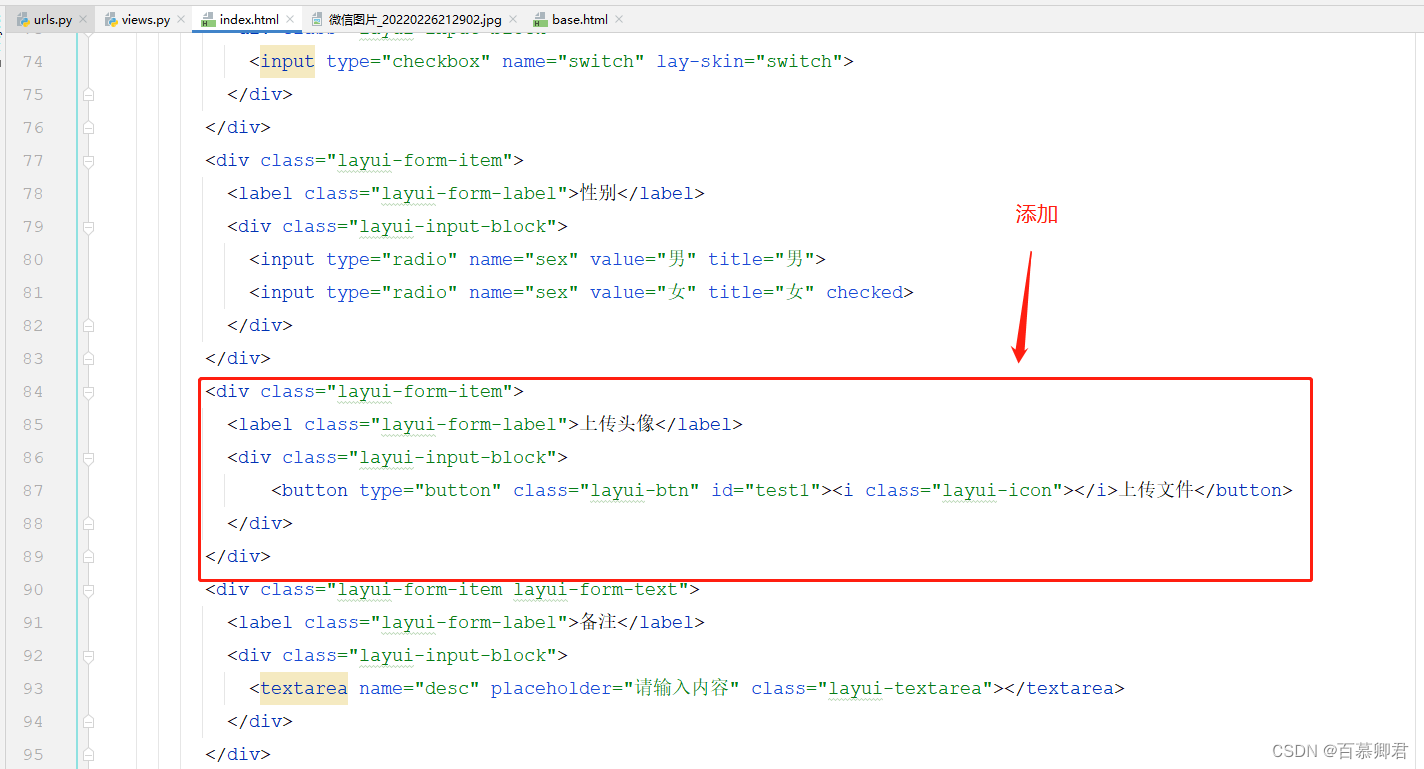Click value="男" on line 80
1424x769 pixels.
click(x=643, y=260)
